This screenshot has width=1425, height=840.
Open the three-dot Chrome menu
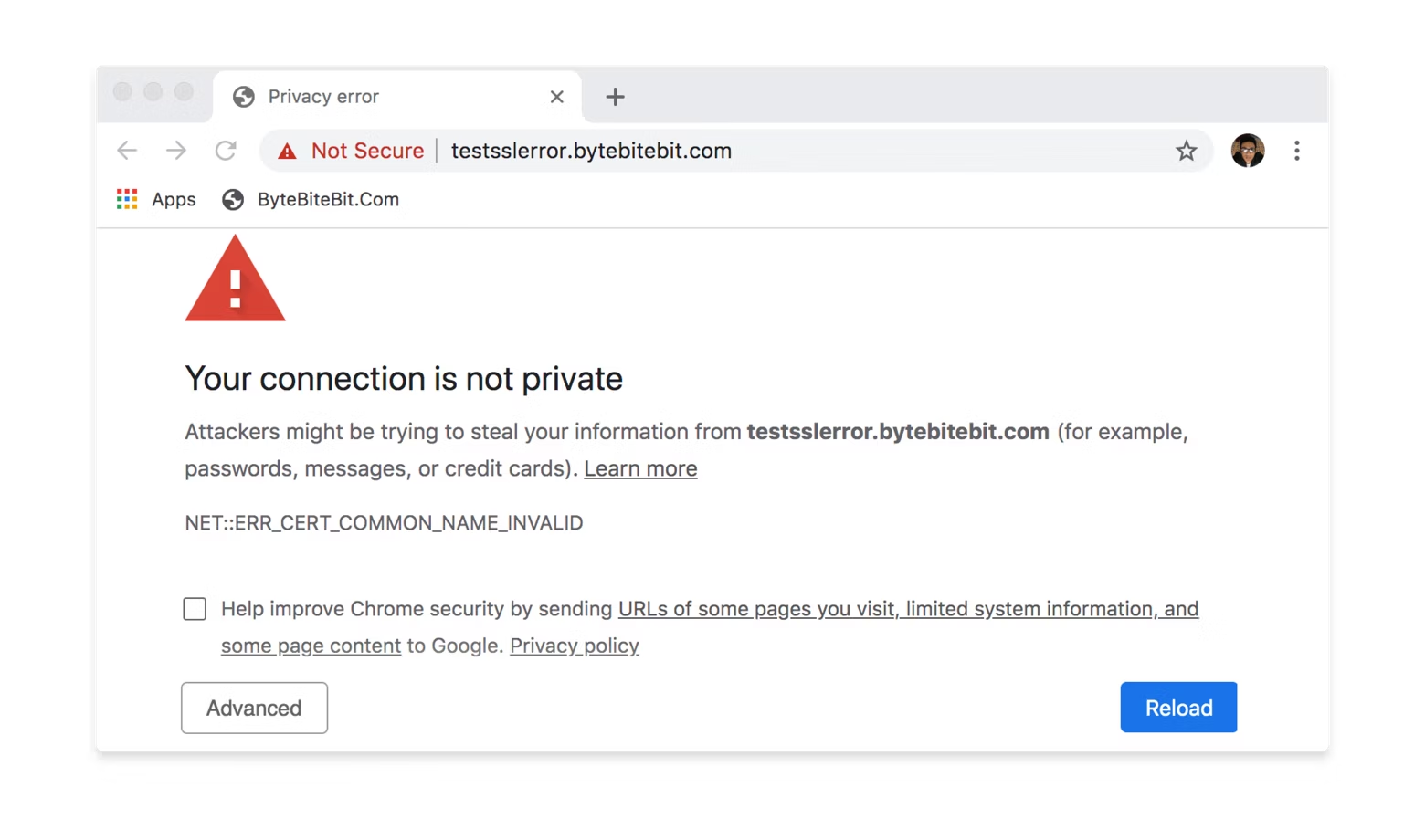(x=1296, y=151)
